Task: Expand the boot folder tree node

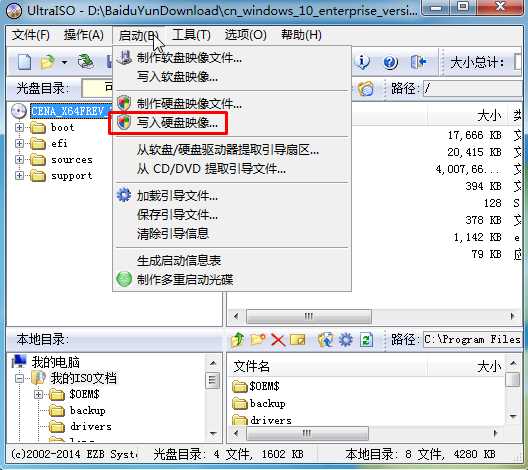Action: click(20, 127)
